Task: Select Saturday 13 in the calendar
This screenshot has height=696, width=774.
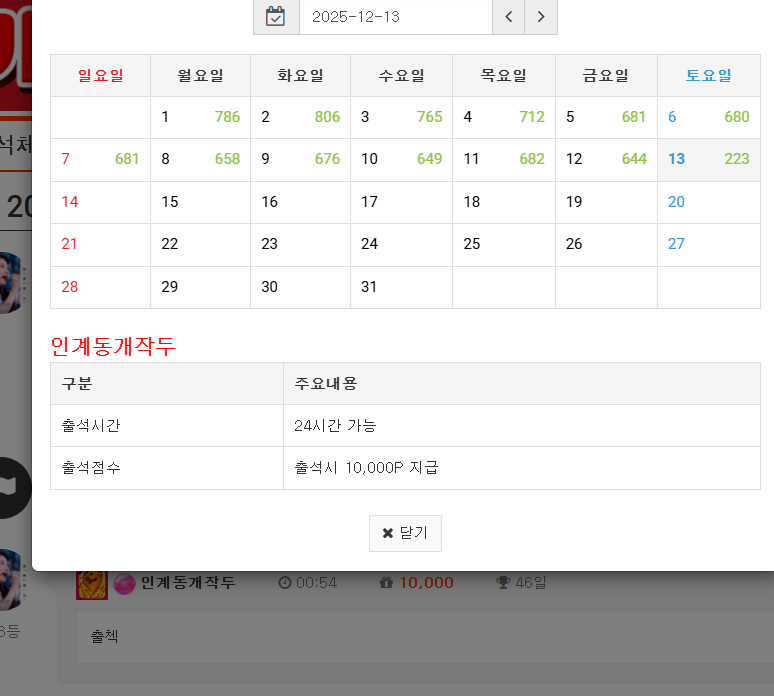Action: pyautogui.click(x=708, y=159)
